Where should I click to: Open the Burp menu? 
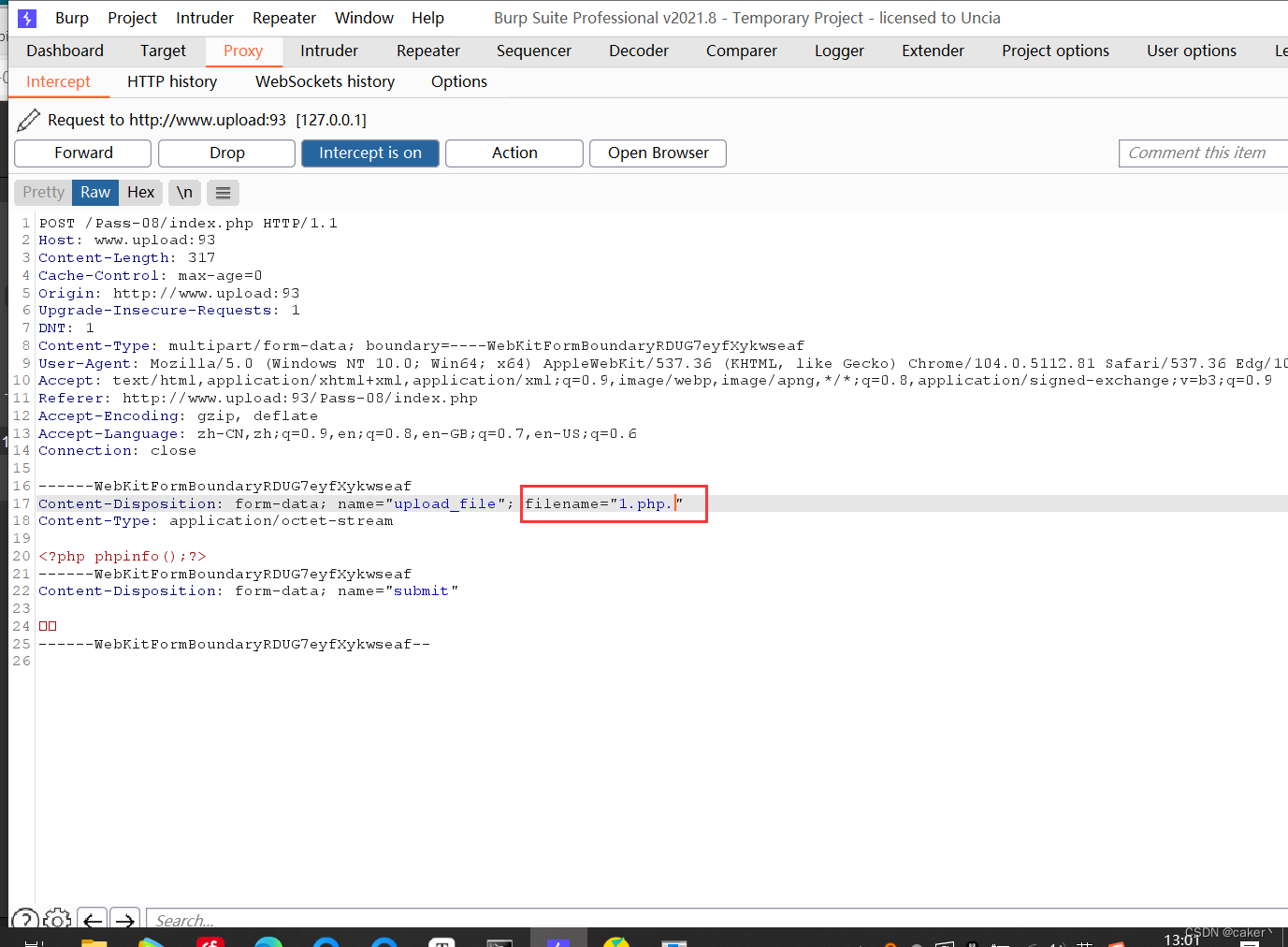pyautogui.click(x=72, y=18)
